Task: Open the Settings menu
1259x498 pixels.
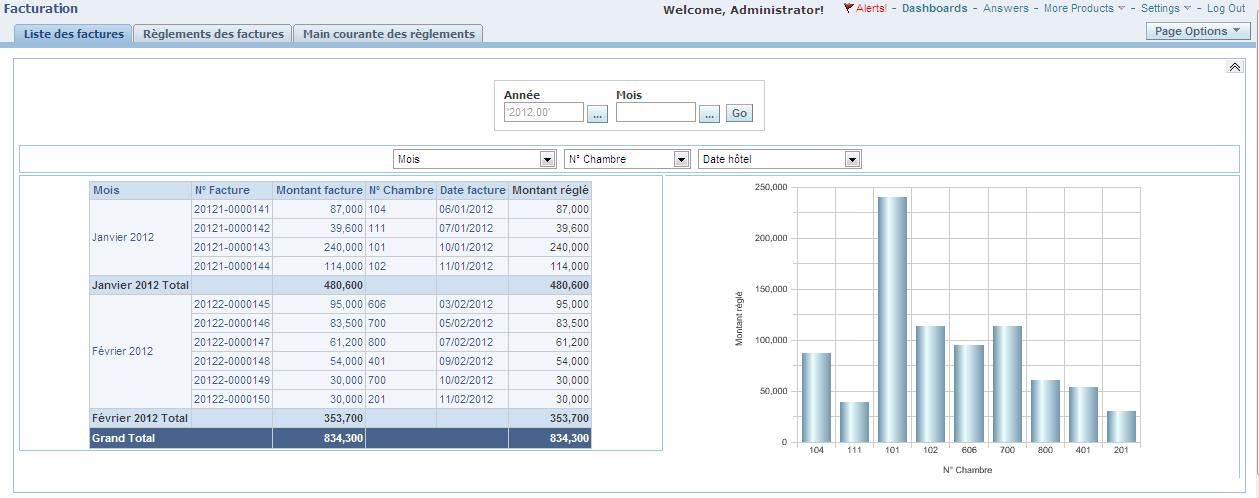Action: 1165,8
